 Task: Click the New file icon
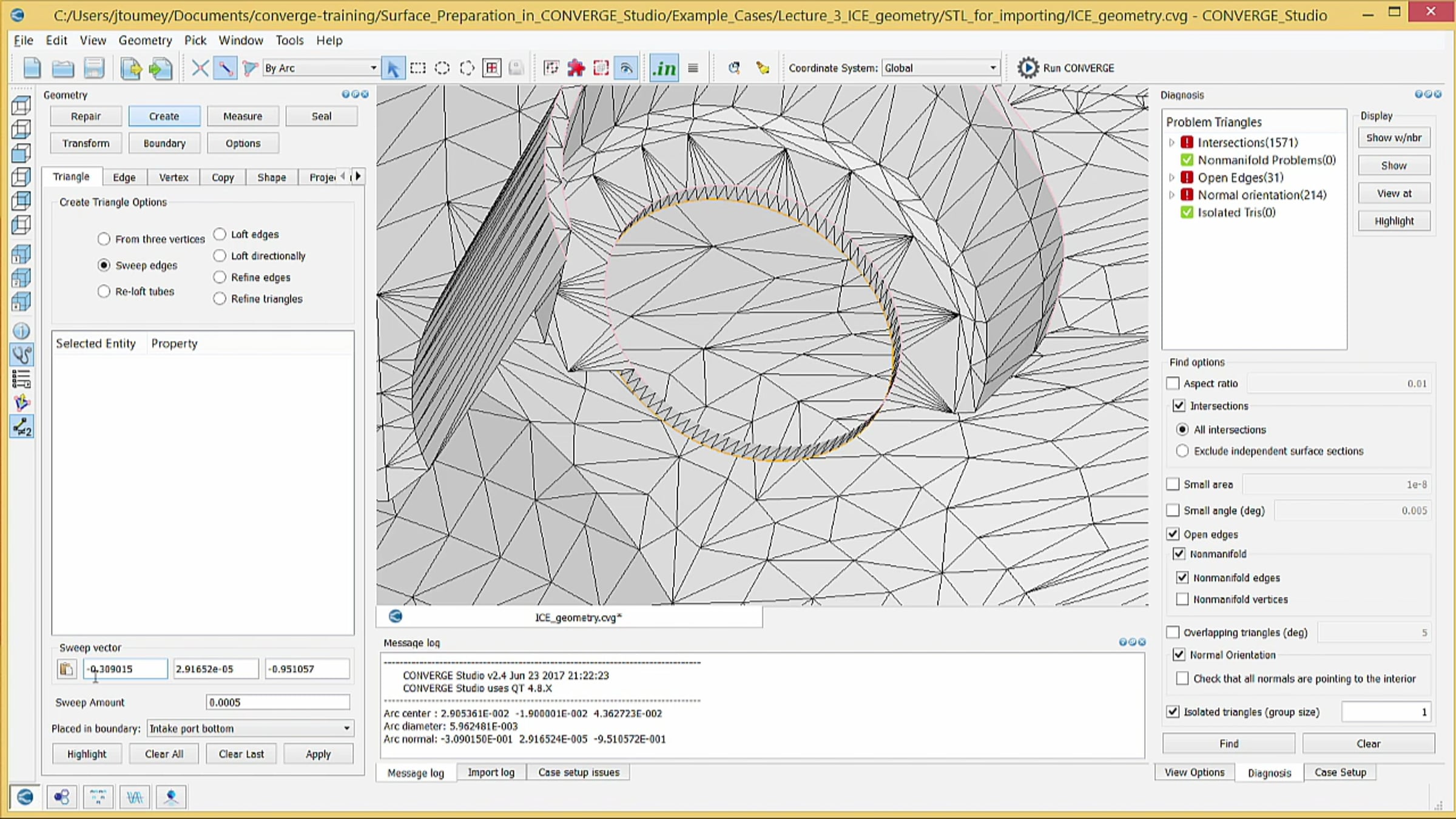coord(32,68)
